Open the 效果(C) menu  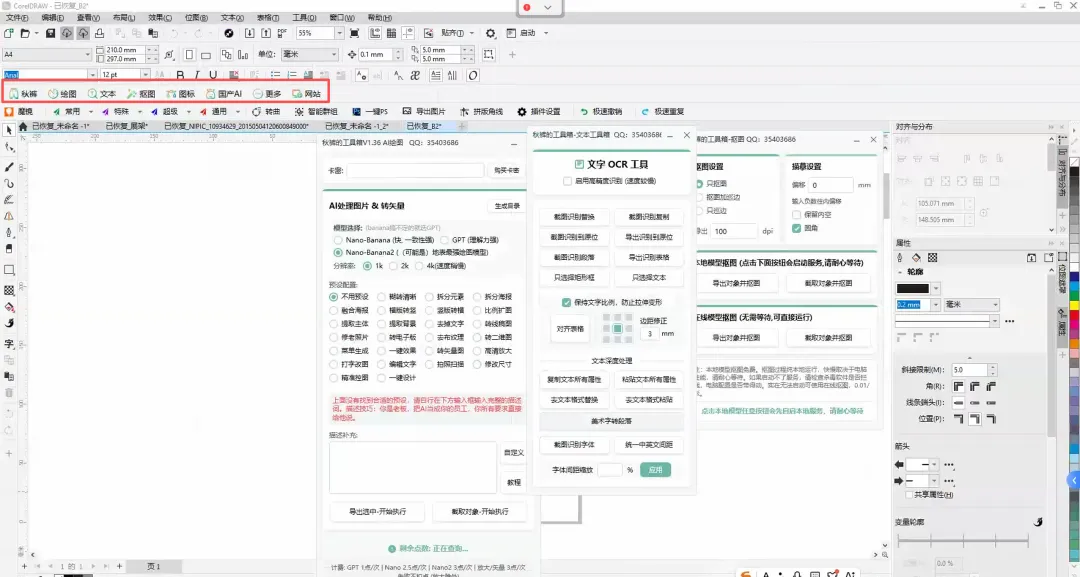(x=160, y=17)
